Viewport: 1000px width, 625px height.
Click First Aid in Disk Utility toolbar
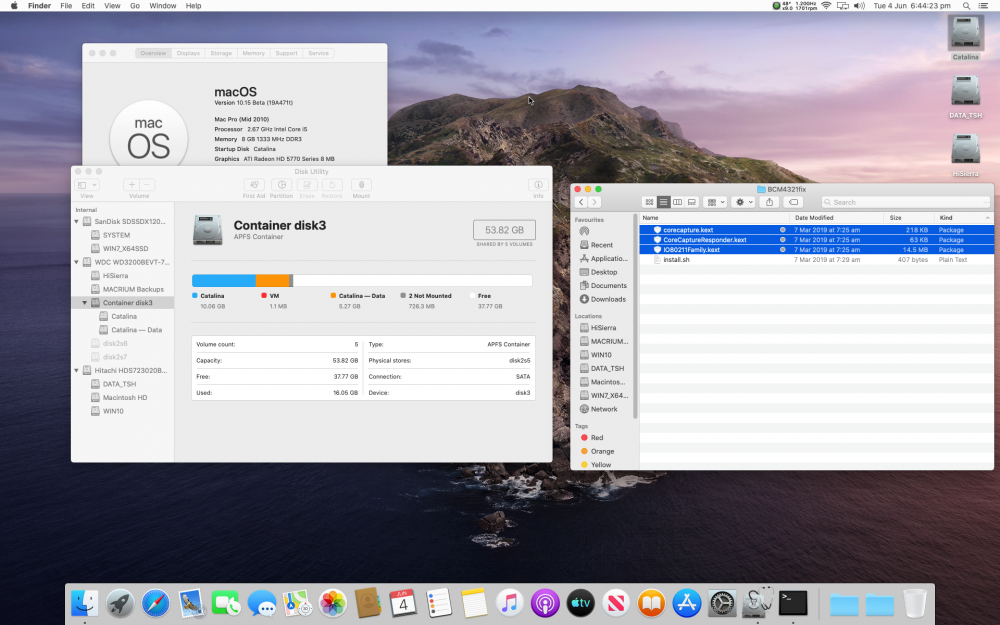tap(254, 185)
